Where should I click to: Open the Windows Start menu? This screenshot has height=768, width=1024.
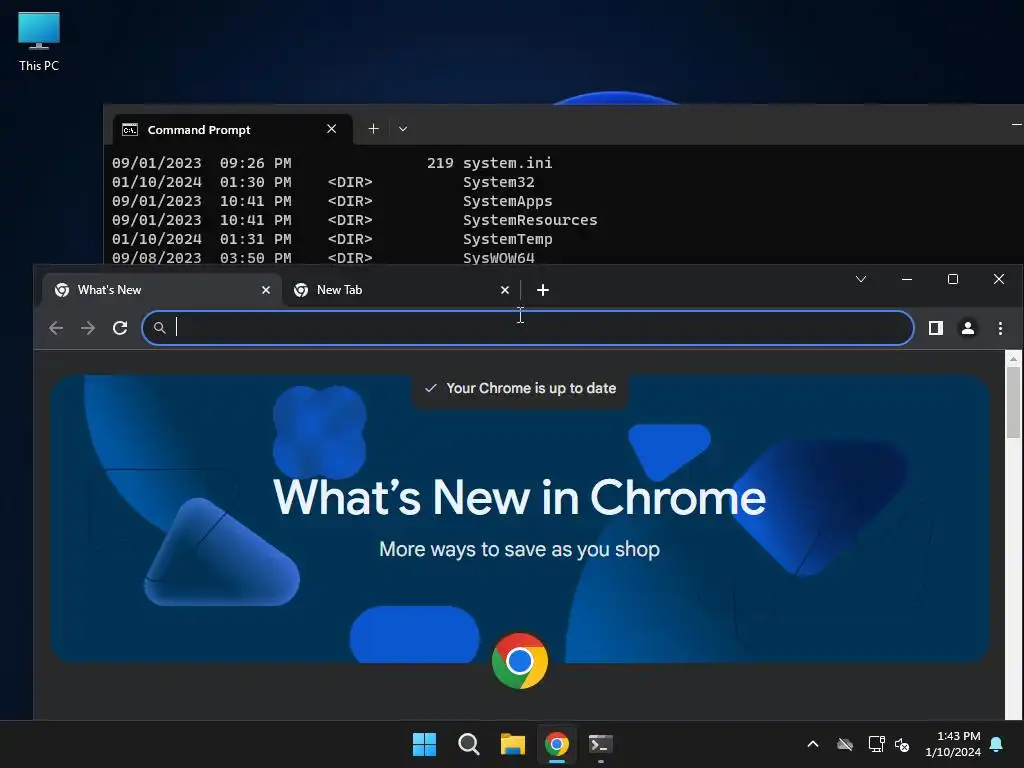[424, 744]
